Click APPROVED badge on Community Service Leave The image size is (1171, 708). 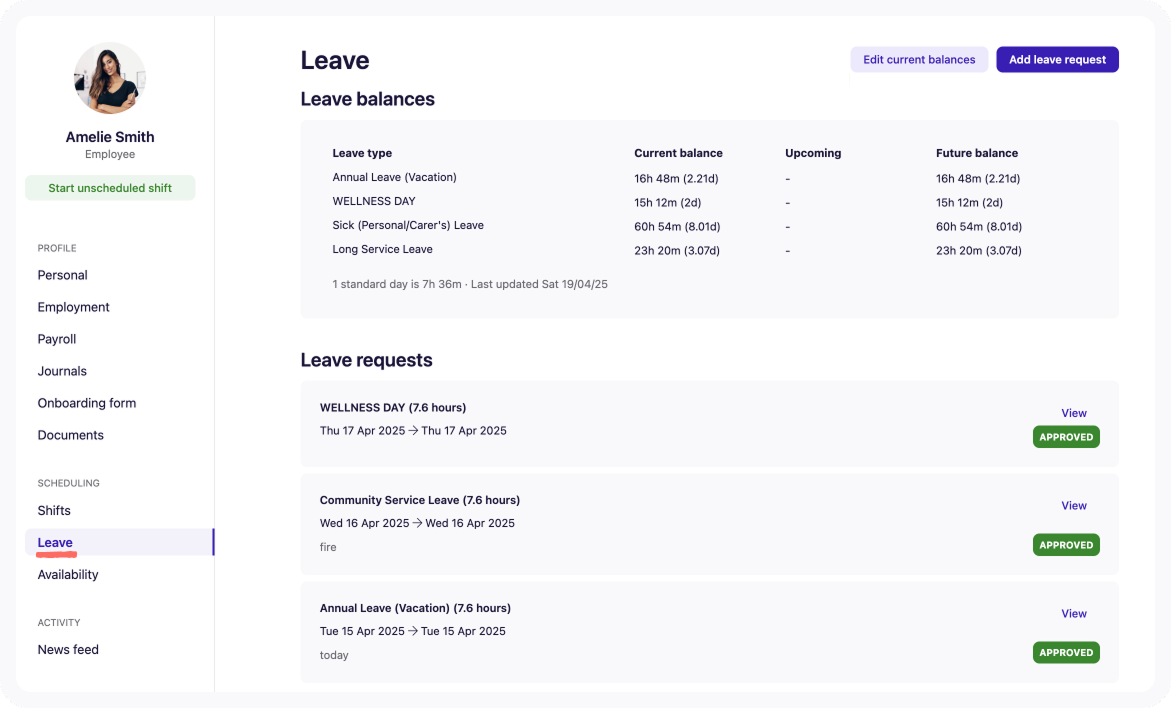(1066, 545)
